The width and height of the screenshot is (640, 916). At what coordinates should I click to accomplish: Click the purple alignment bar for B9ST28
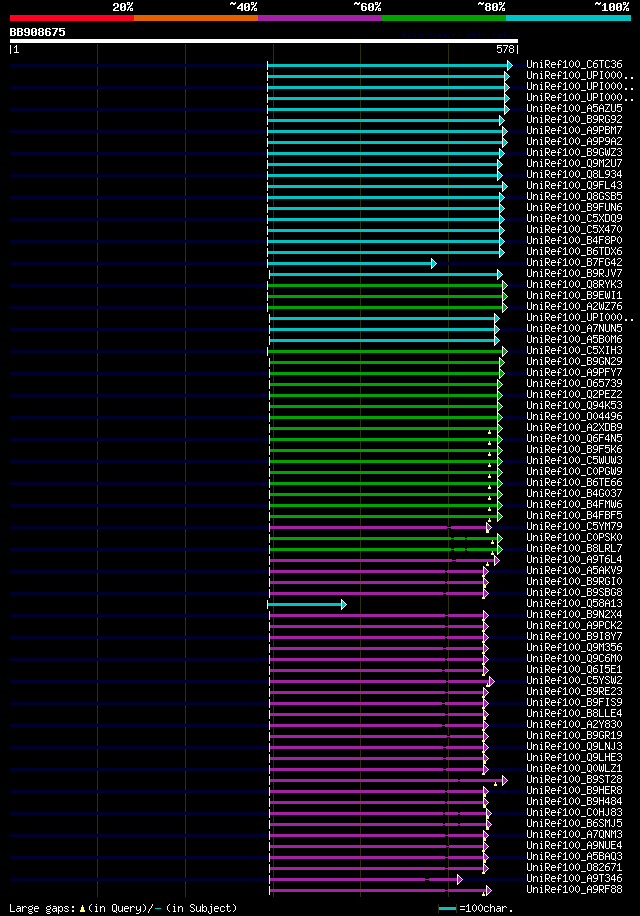coord(389,780)
